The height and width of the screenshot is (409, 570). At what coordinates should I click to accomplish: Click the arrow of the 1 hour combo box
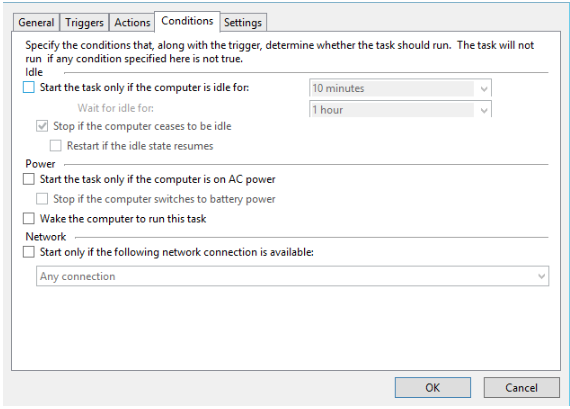[x=483, y=110]
